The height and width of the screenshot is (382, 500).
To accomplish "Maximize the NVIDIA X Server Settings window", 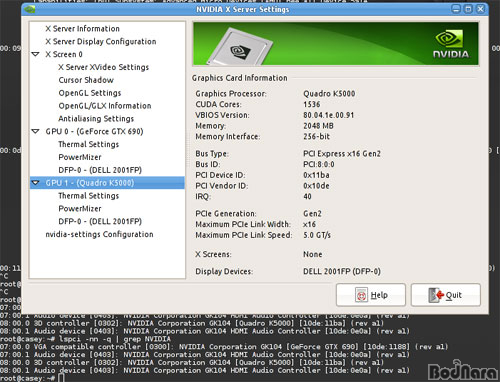I will point(468,9).
